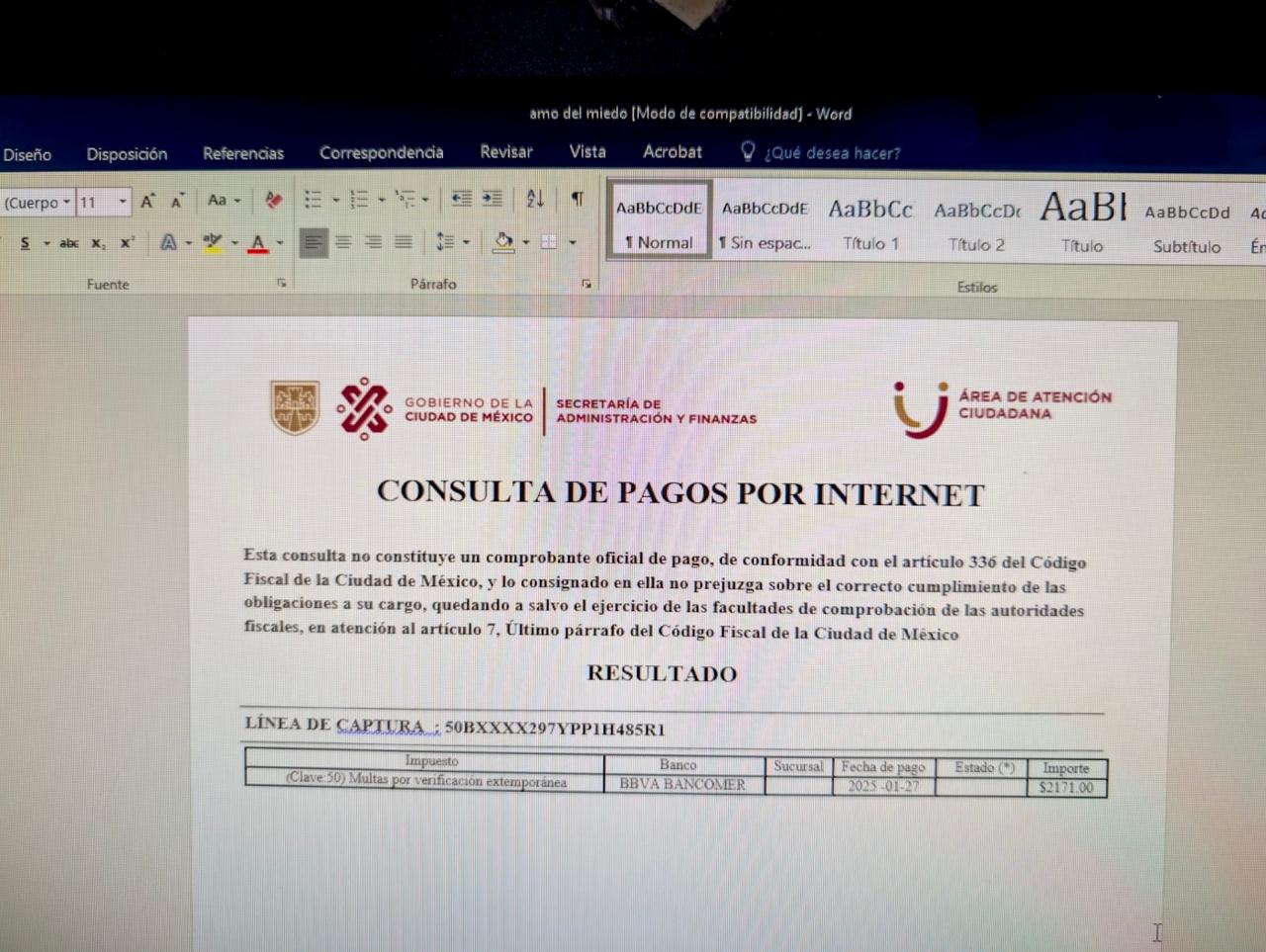
Task: Click the Ciudad de México coat of arms image
Action: pyautogui.click(x=295, y=408)
